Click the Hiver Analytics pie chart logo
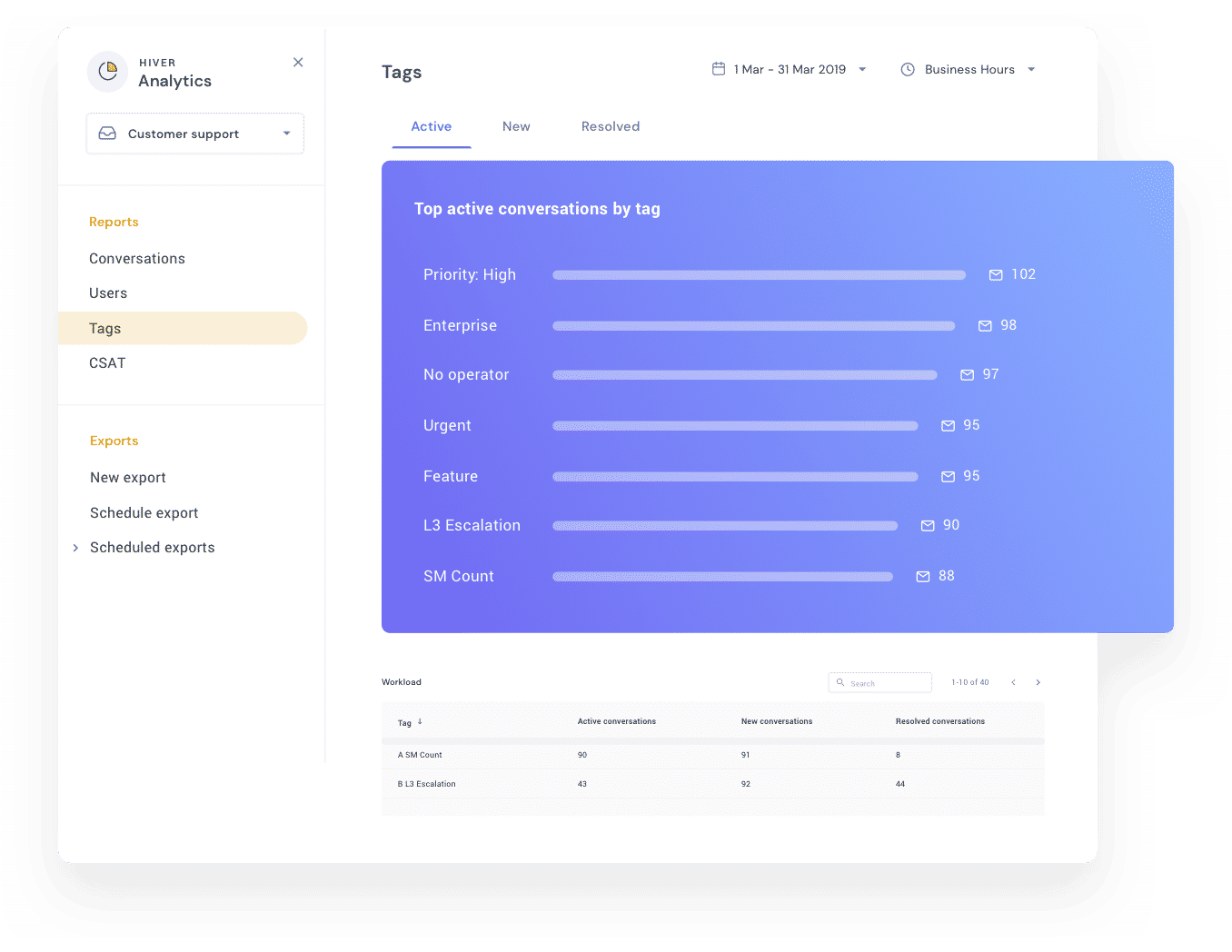 coord(107,72)
